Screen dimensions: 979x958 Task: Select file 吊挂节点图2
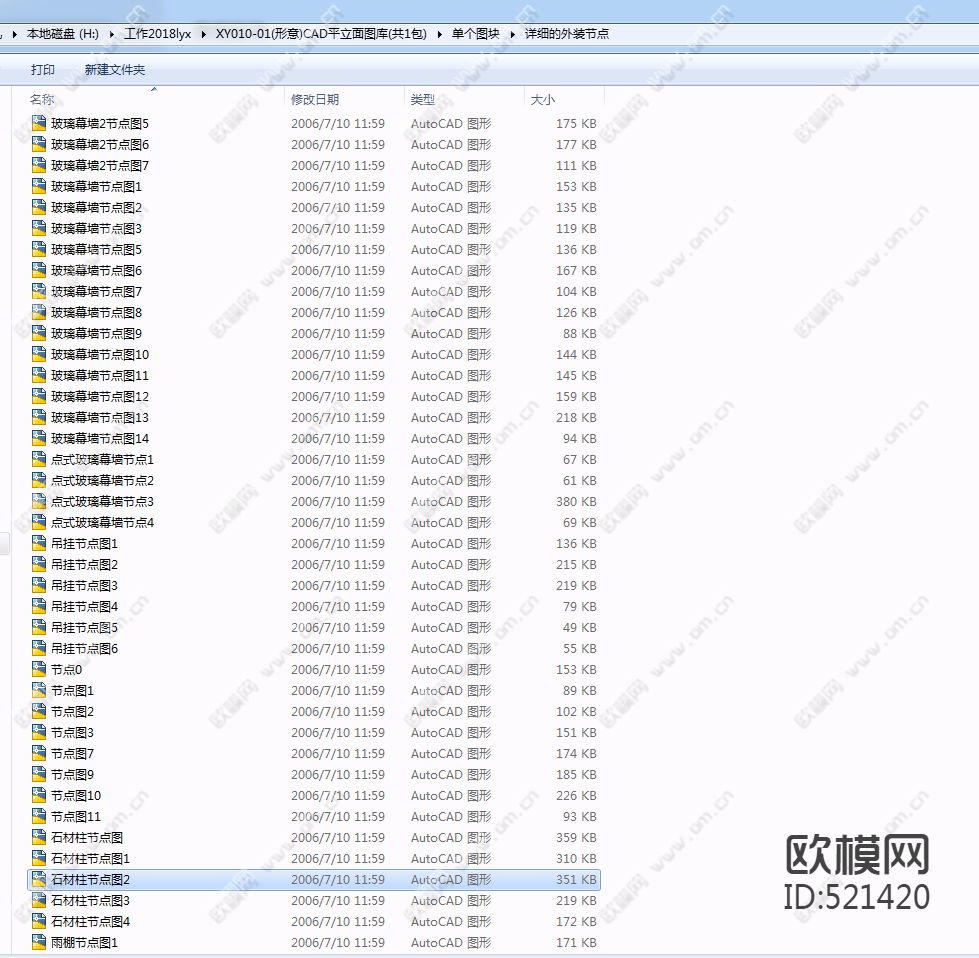[x=84, y=564]
